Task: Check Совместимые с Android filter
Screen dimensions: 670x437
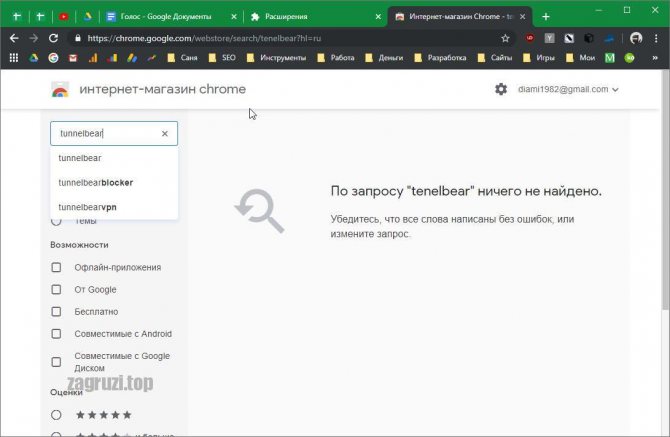Action: click(56, 334)
